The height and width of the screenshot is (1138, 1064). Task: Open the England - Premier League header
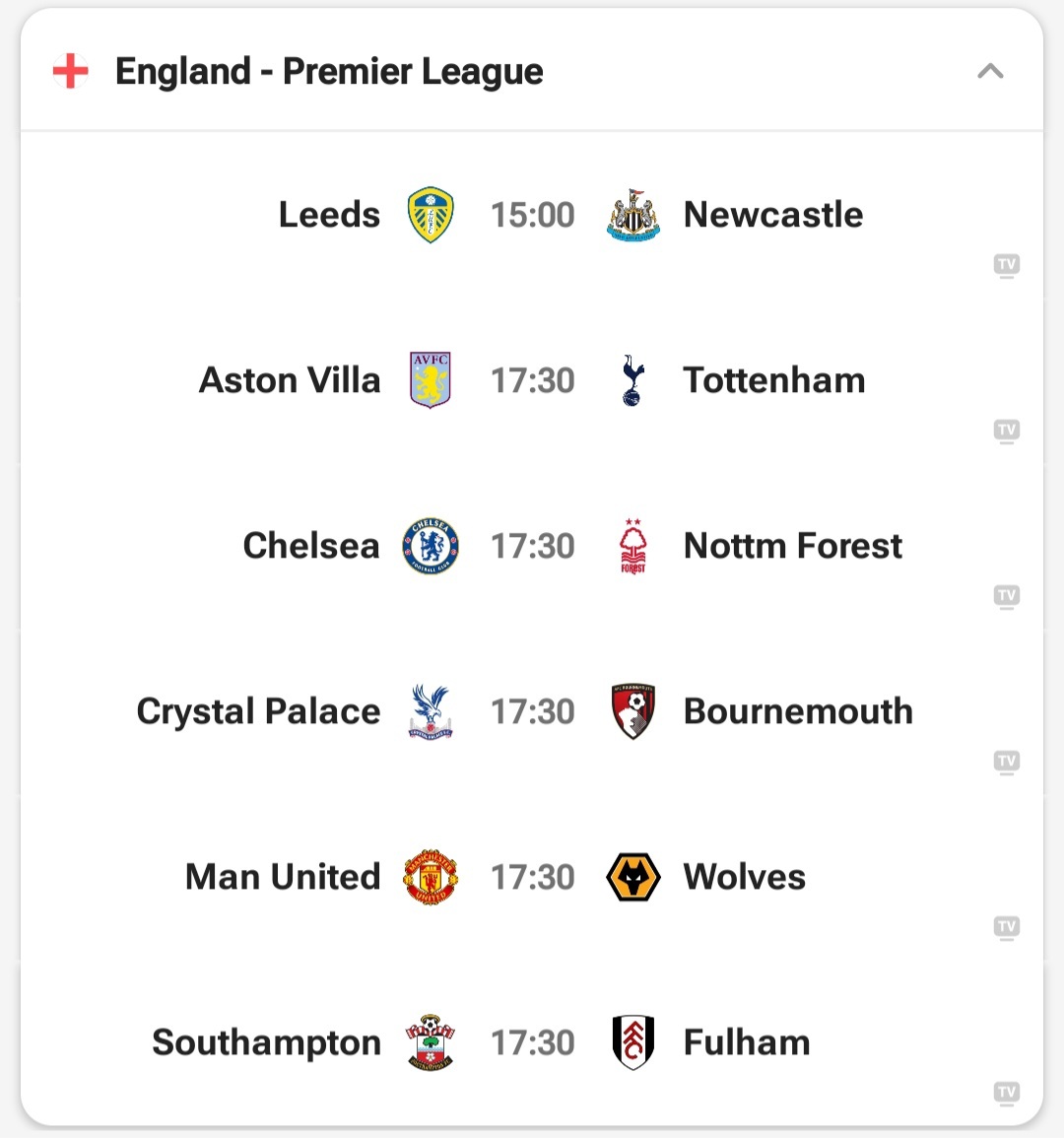coord(329,71)
